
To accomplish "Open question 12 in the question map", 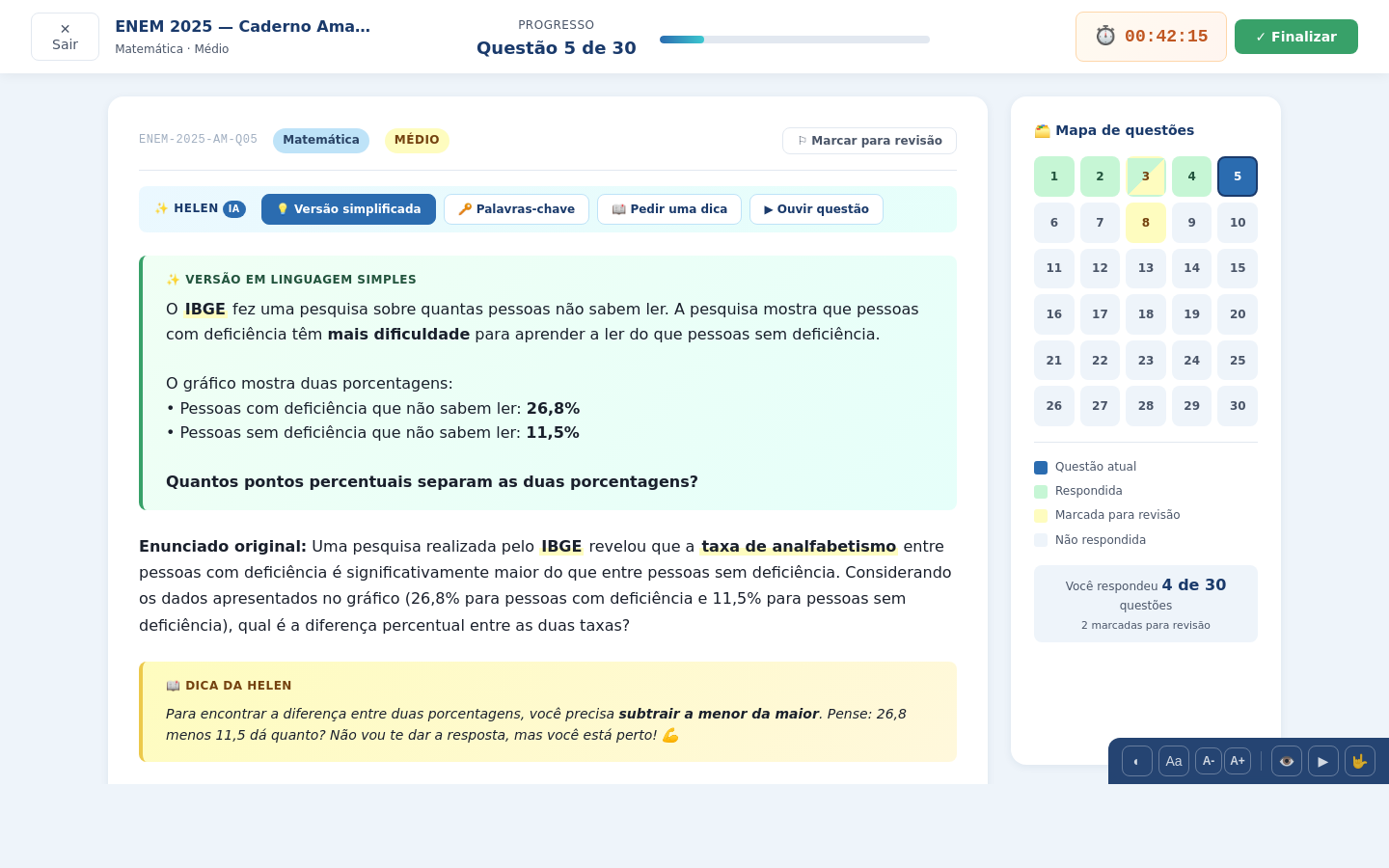I will (1100, 268).
